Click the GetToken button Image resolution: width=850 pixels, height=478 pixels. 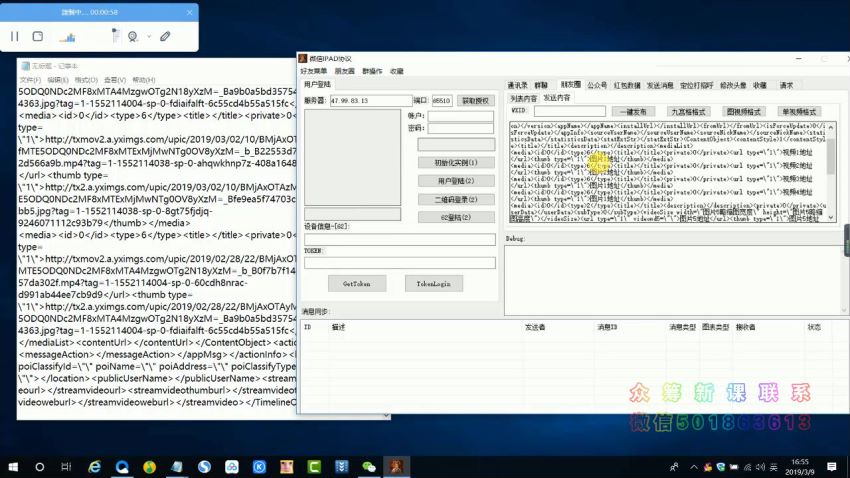click(x=357, y=283)
